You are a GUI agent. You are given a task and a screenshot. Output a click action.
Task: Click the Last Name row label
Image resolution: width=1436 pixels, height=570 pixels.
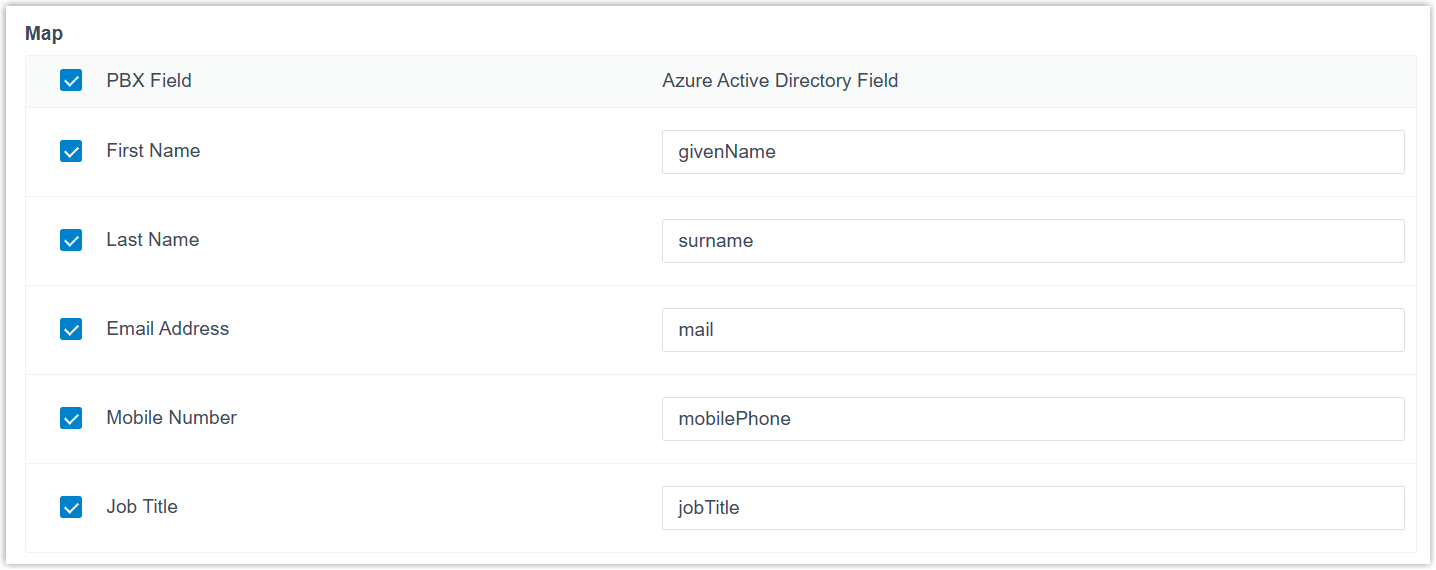point(152,240)
